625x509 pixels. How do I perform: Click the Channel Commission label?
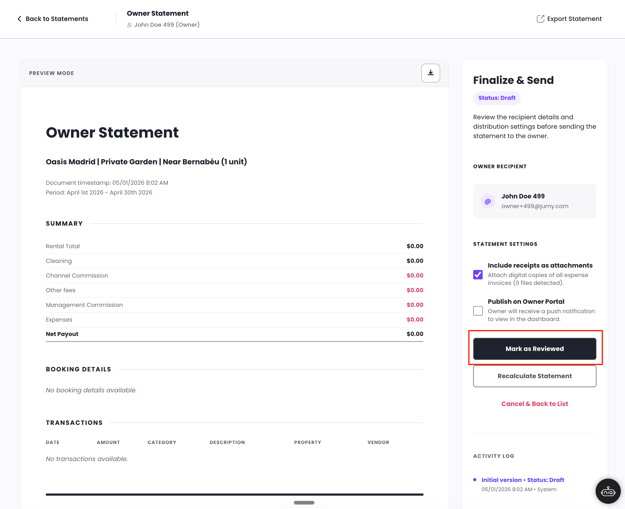[x=77, y=275]
